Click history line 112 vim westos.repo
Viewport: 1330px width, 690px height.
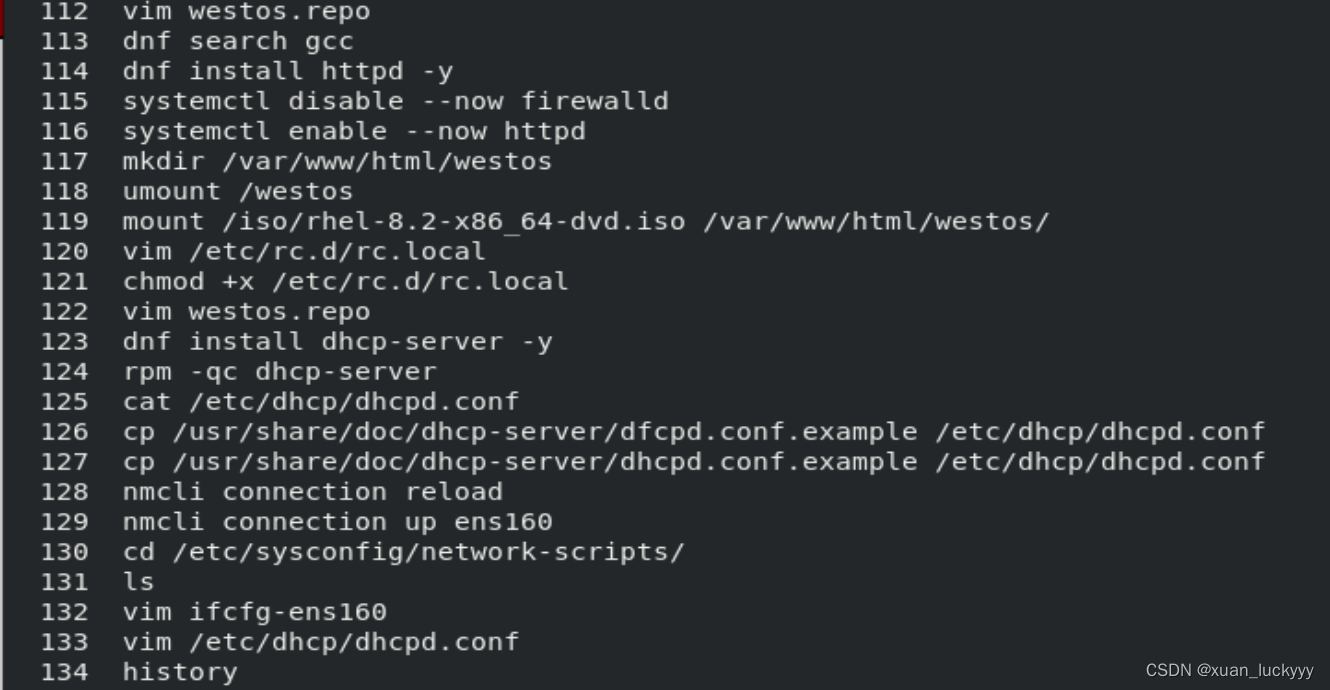[246, 12]
